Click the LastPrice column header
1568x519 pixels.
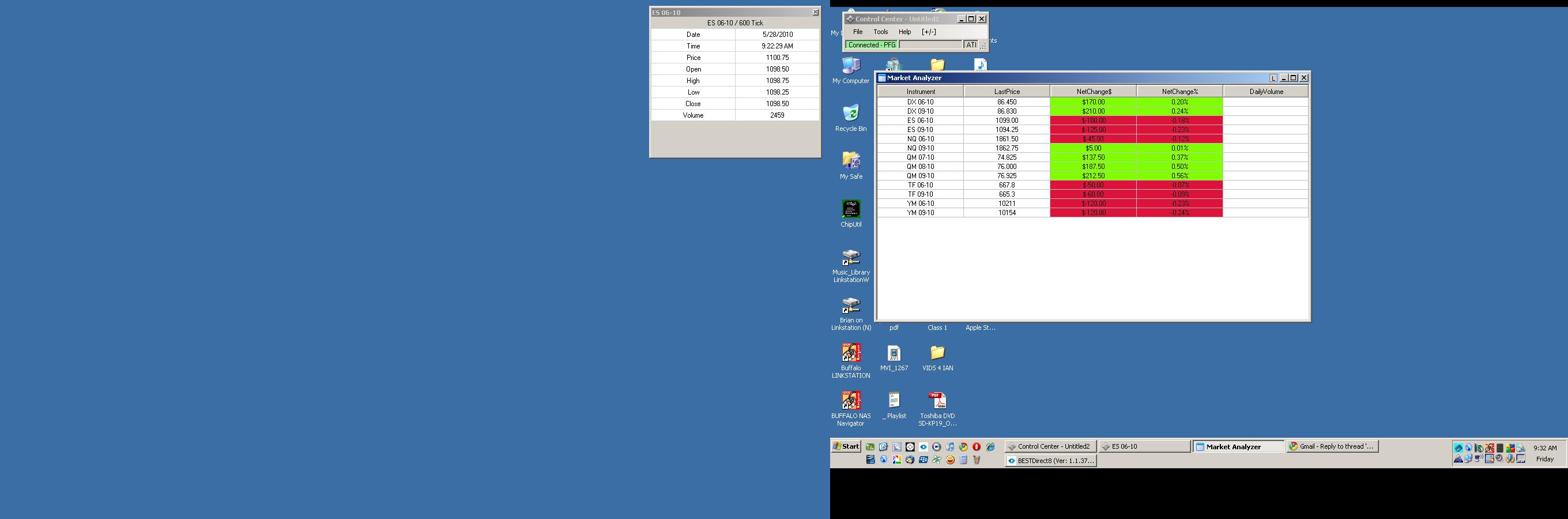click(x=1006, y=91)
